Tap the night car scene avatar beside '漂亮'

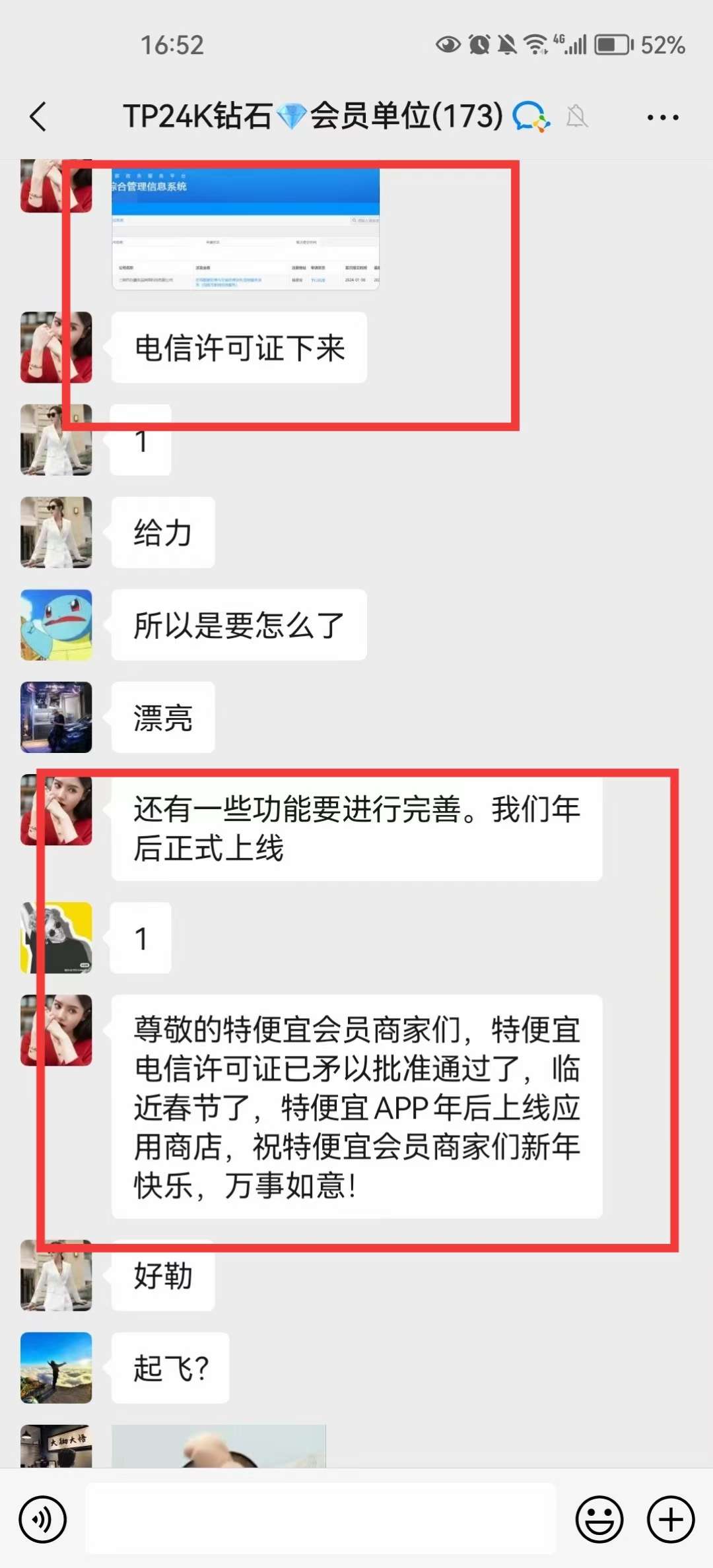56,717
